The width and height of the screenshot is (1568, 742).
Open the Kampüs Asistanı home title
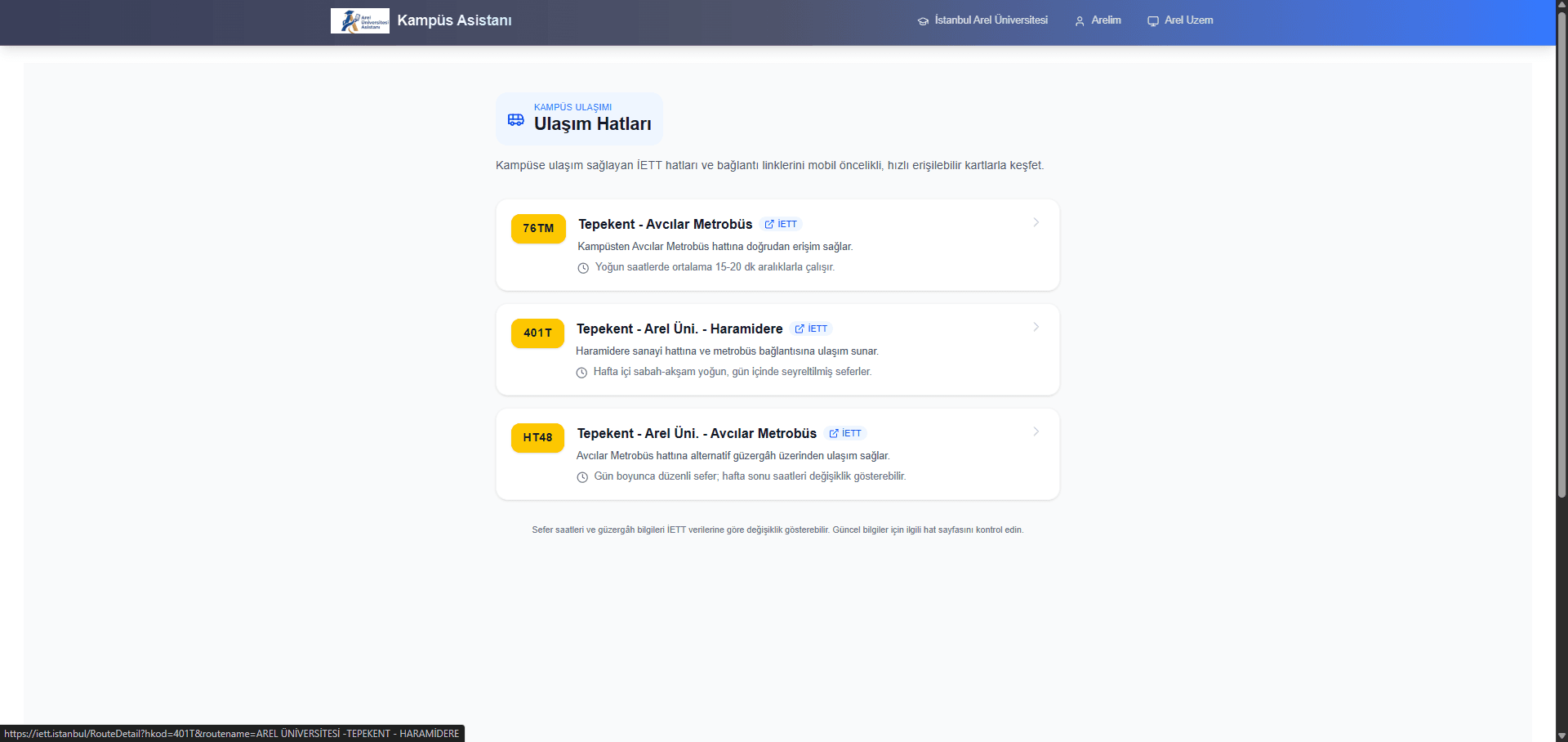pos(454,20)
